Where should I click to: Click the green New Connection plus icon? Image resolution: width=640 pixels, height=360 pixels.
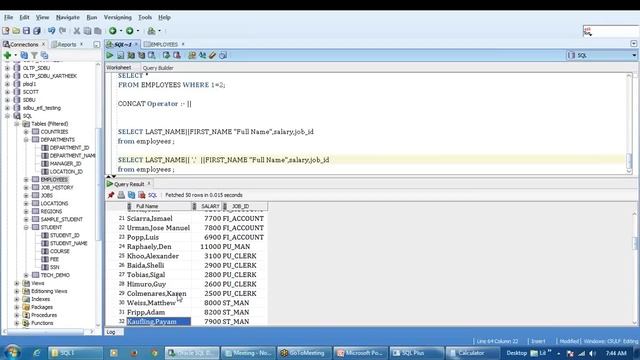(7, 55)
